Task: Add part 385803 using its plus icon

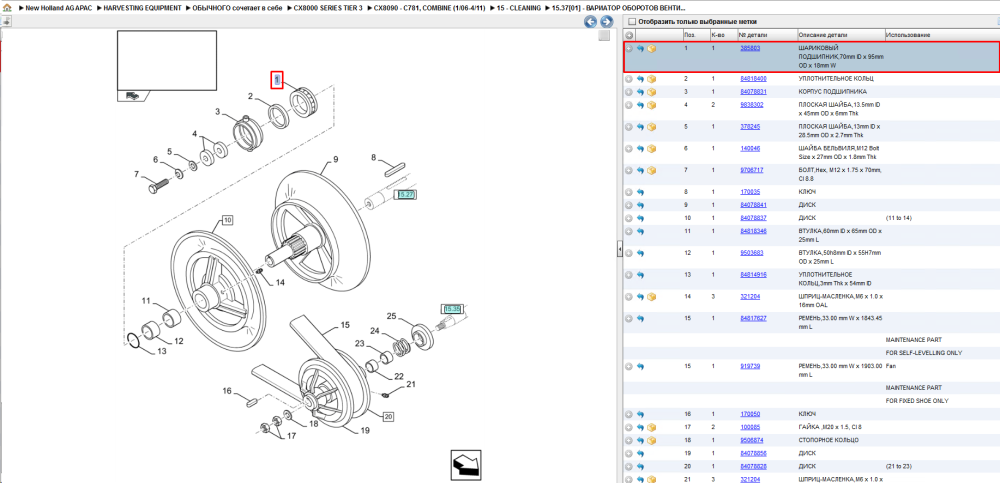Action: click(629, 48)
